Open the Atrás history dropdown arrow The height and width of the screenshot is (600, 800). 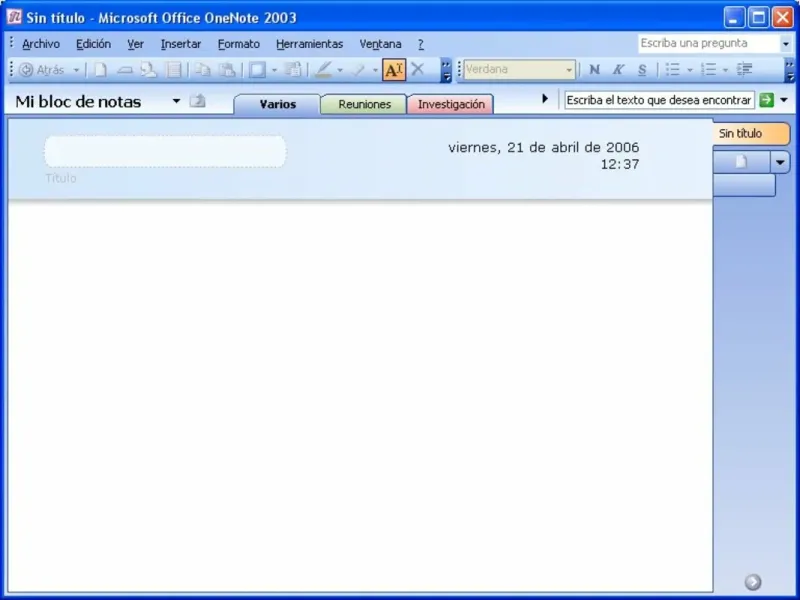[76, 70]
